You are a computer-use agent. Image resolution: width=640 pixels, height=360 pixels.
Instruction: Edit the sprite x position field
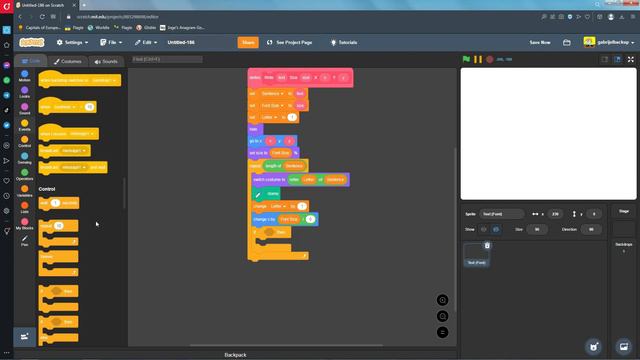pyautogui.click(x=555, y=214)
